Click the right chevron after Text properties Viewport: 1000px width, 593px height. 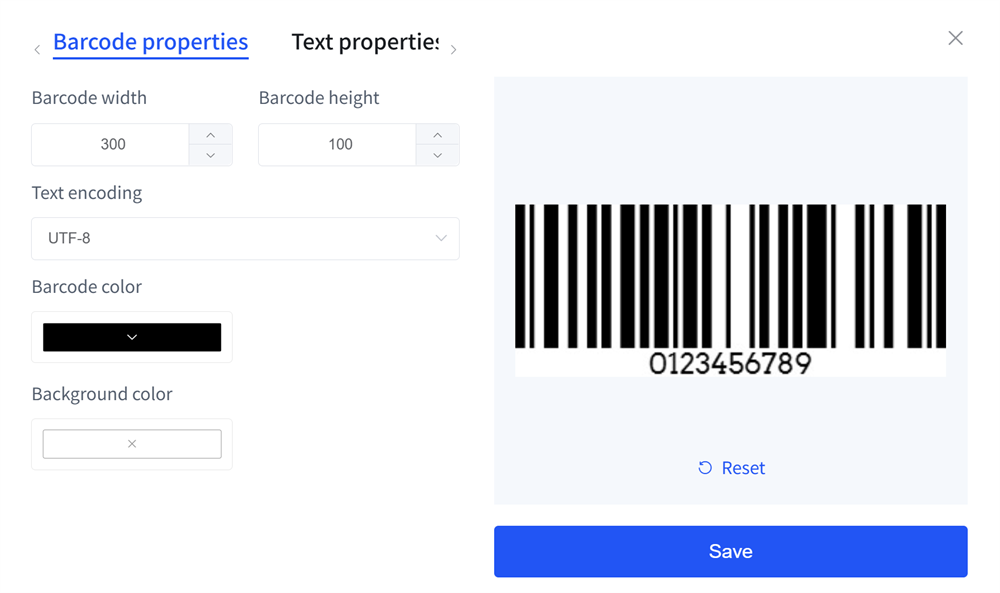[453, 48]
